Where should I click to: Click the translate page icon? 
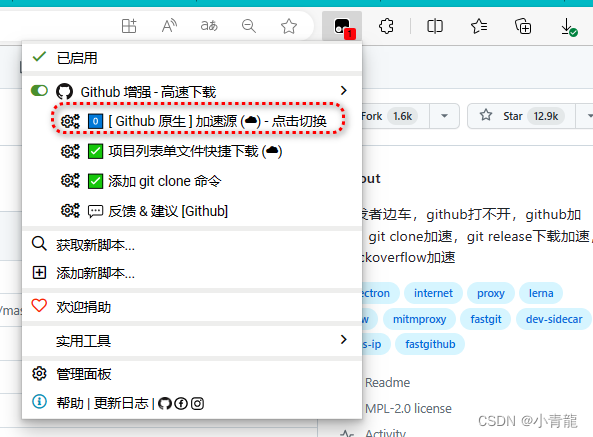[209, 26]
